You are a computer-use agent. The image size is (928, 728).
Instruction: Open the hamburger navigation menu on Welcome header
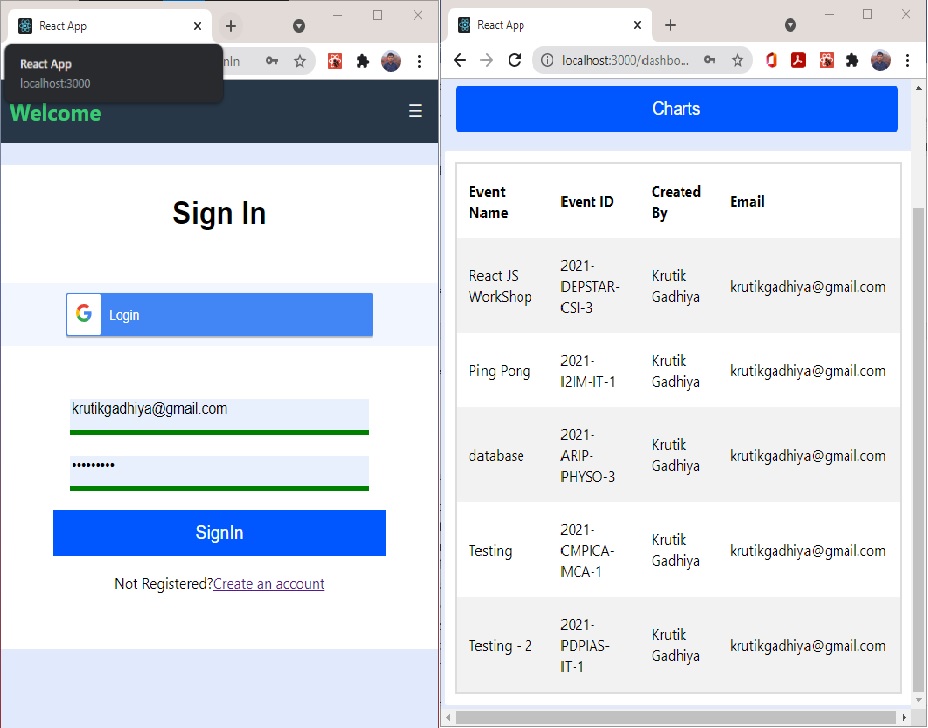click(415, 111)
